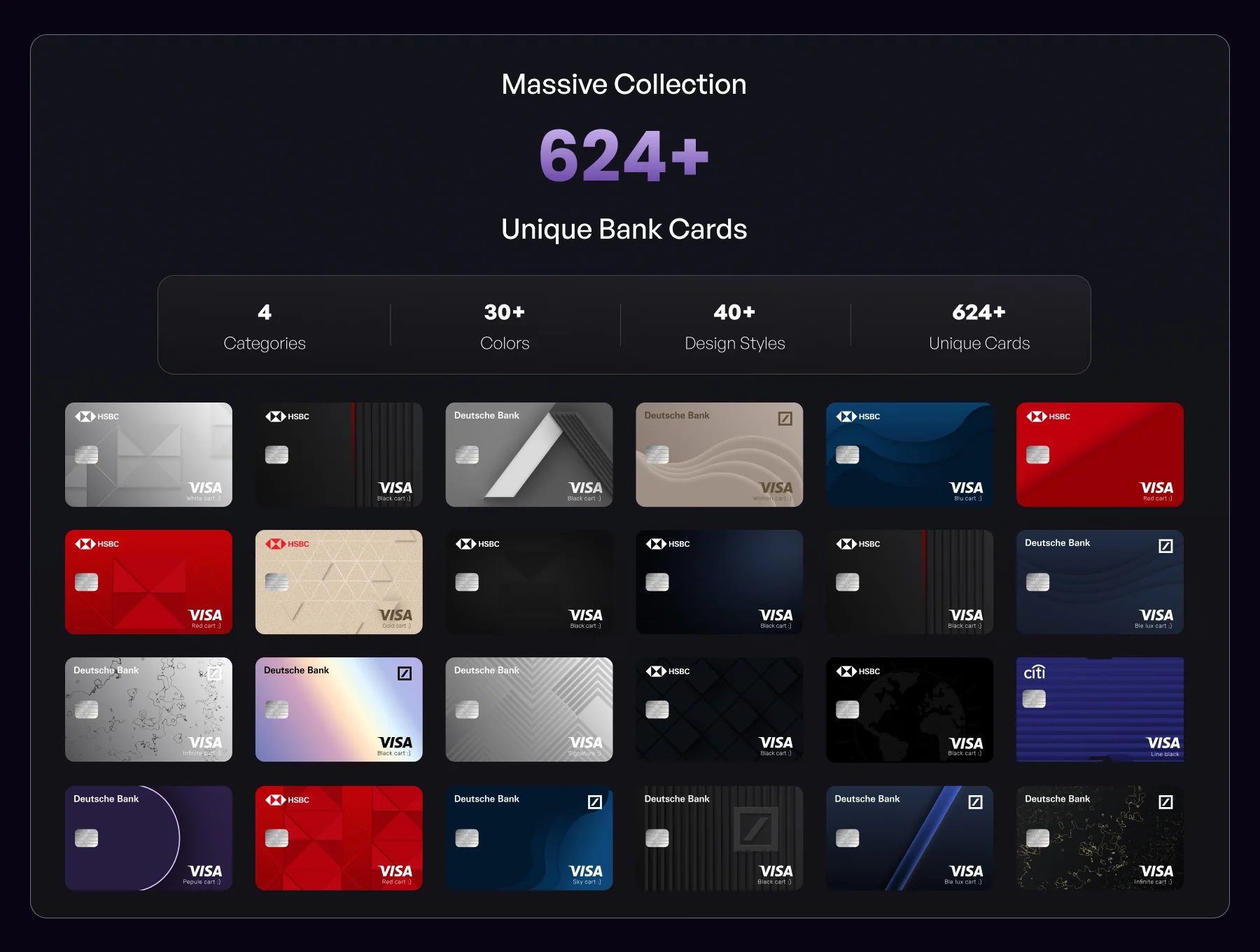Open the Deutsche Bank navy wave card
Viewport: 1260px width, 952px height.
click(1100, 582)
